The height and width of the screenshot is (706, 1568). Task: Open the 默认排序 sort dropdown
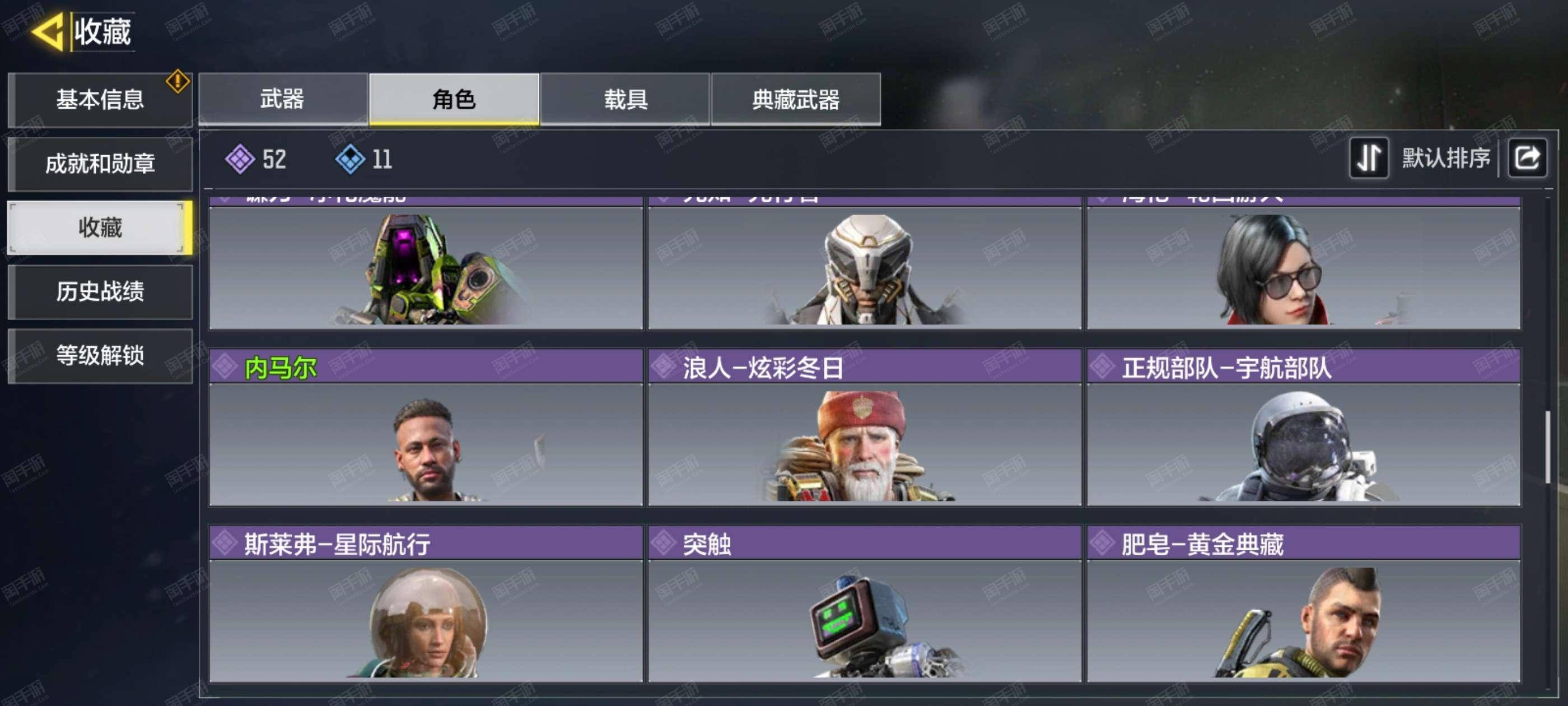click(x=1446, y=159)
